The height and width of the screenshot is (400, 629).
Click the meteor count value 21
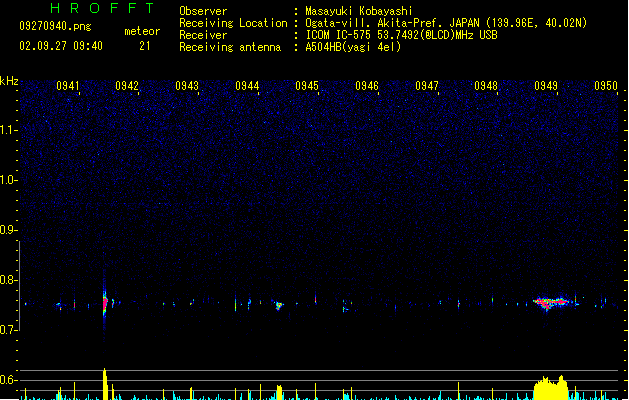[145, 46]
